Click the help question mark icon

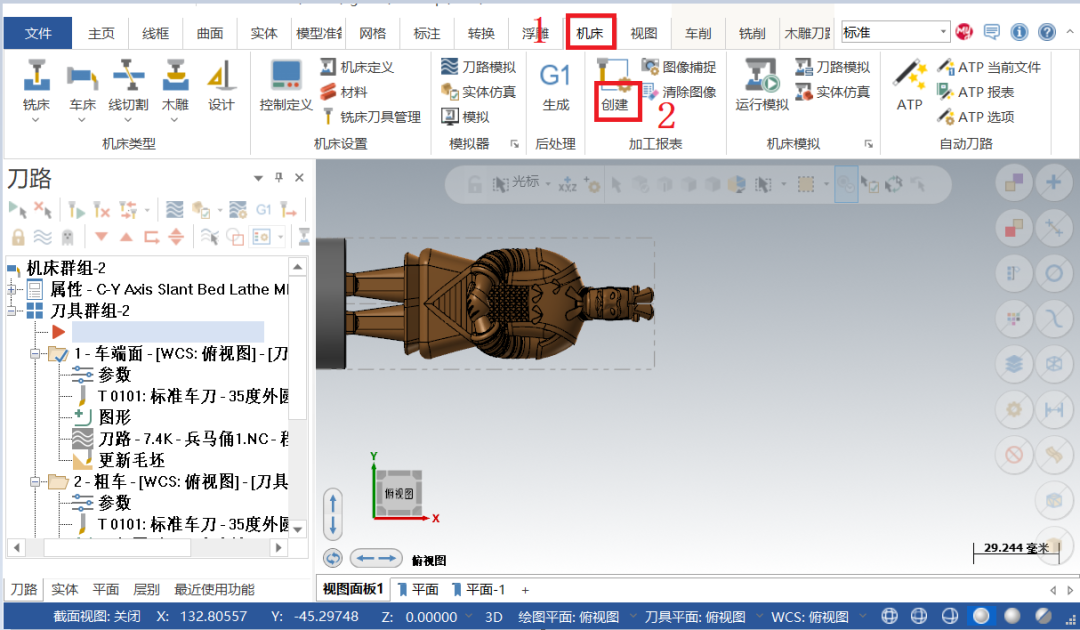point(1046,32)
